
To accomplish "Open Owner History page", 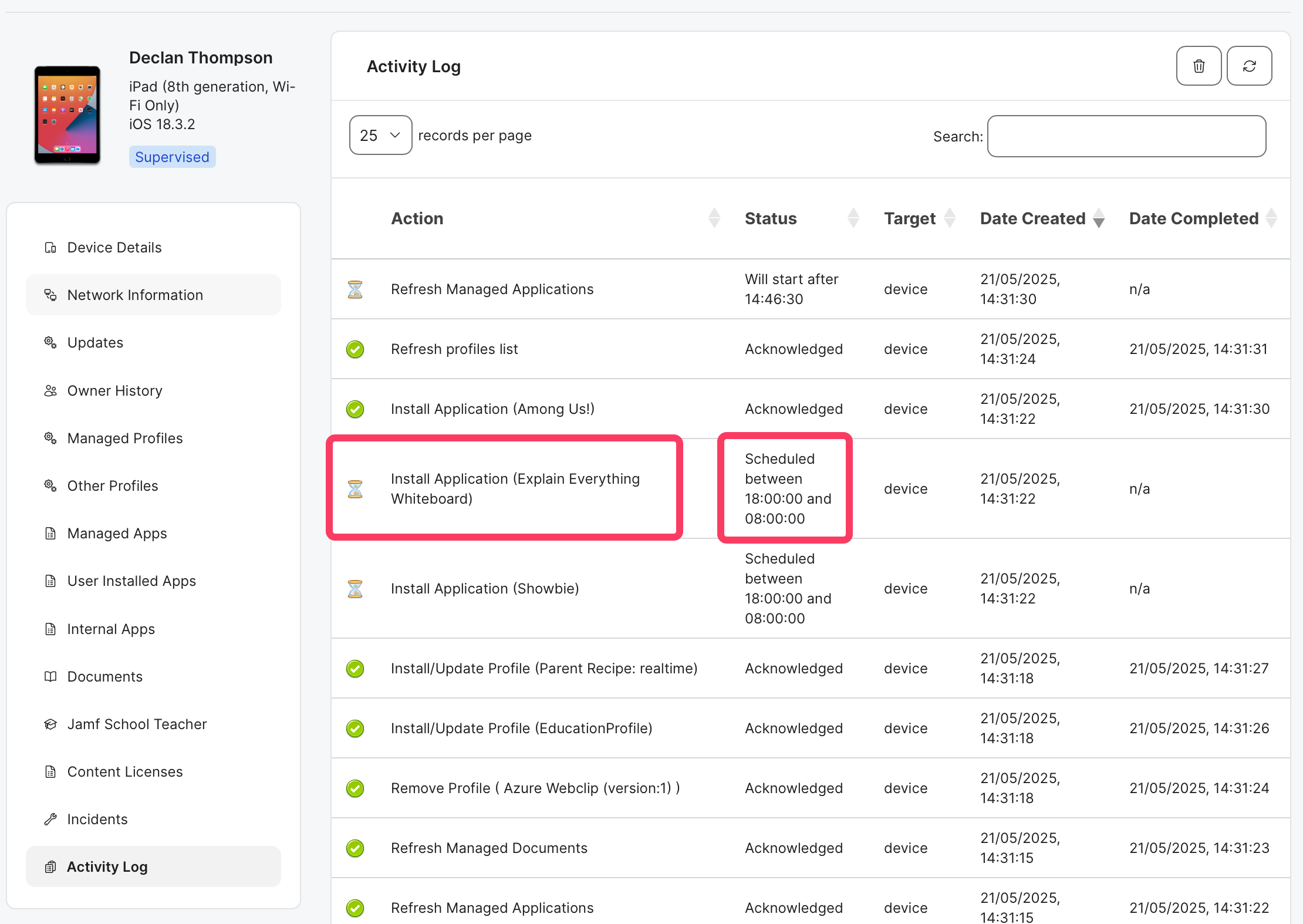I will tap(153, 390).
